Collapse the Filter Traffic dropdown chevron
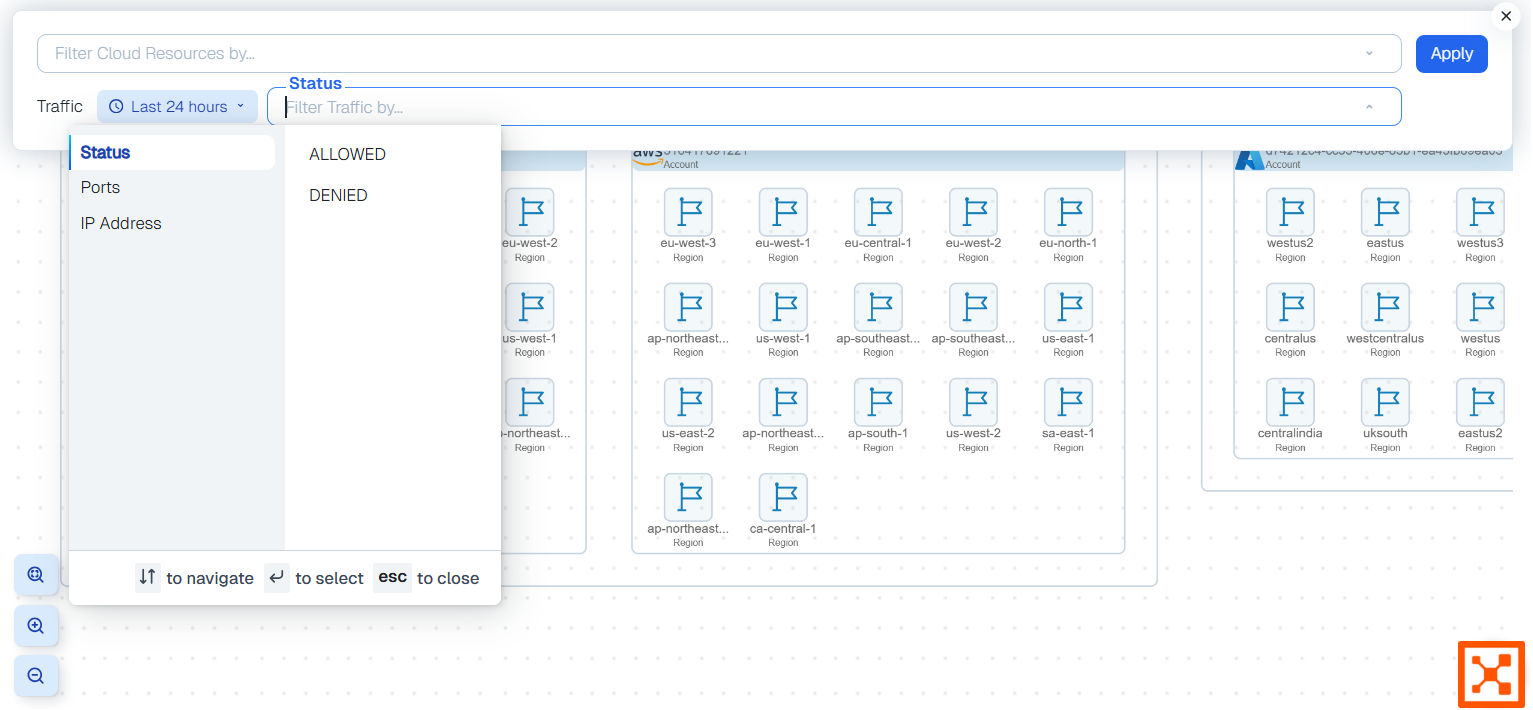 (x=1369, y=107)
